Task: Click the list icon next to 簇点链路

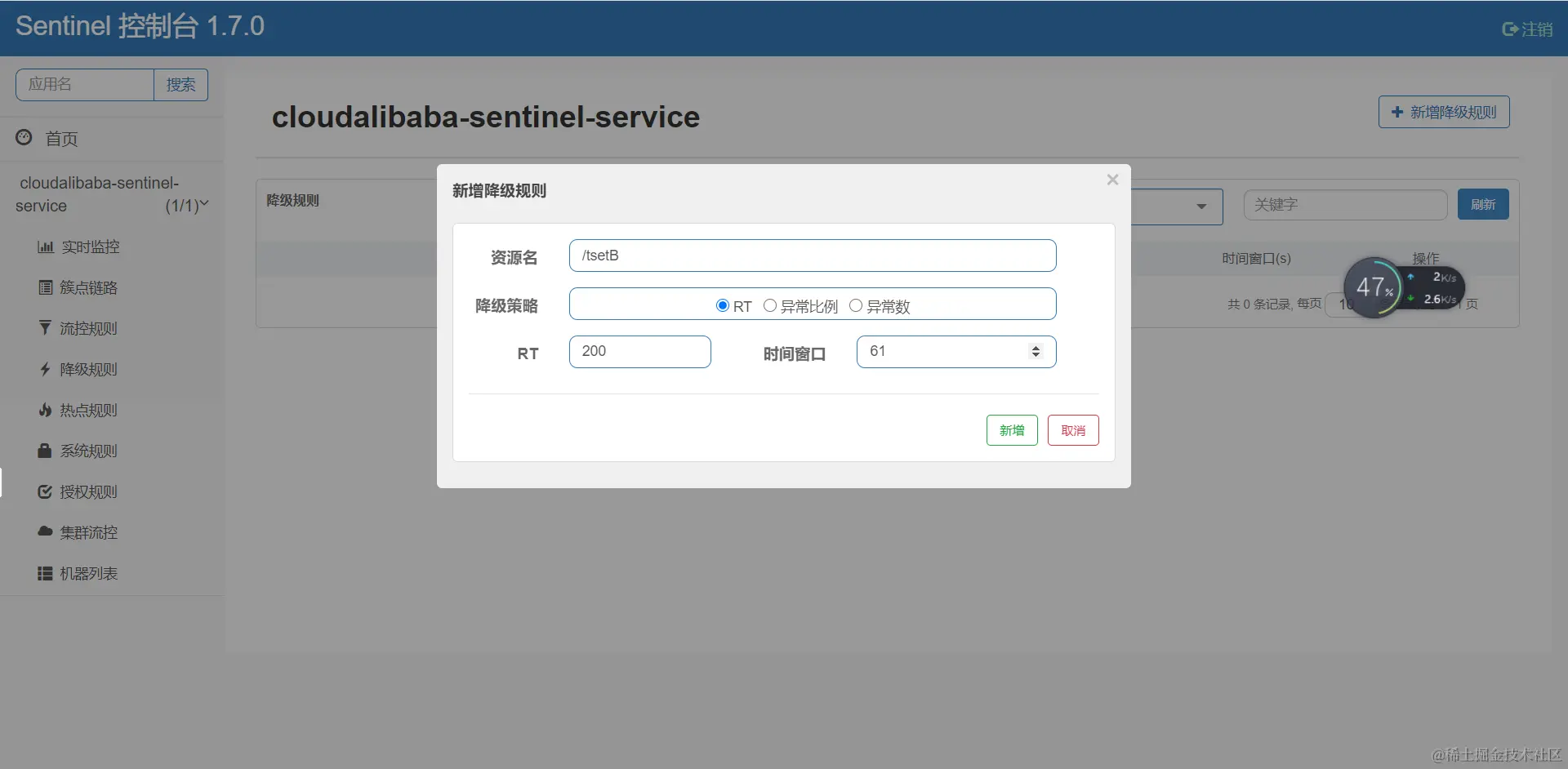Action: pos(46,287)
